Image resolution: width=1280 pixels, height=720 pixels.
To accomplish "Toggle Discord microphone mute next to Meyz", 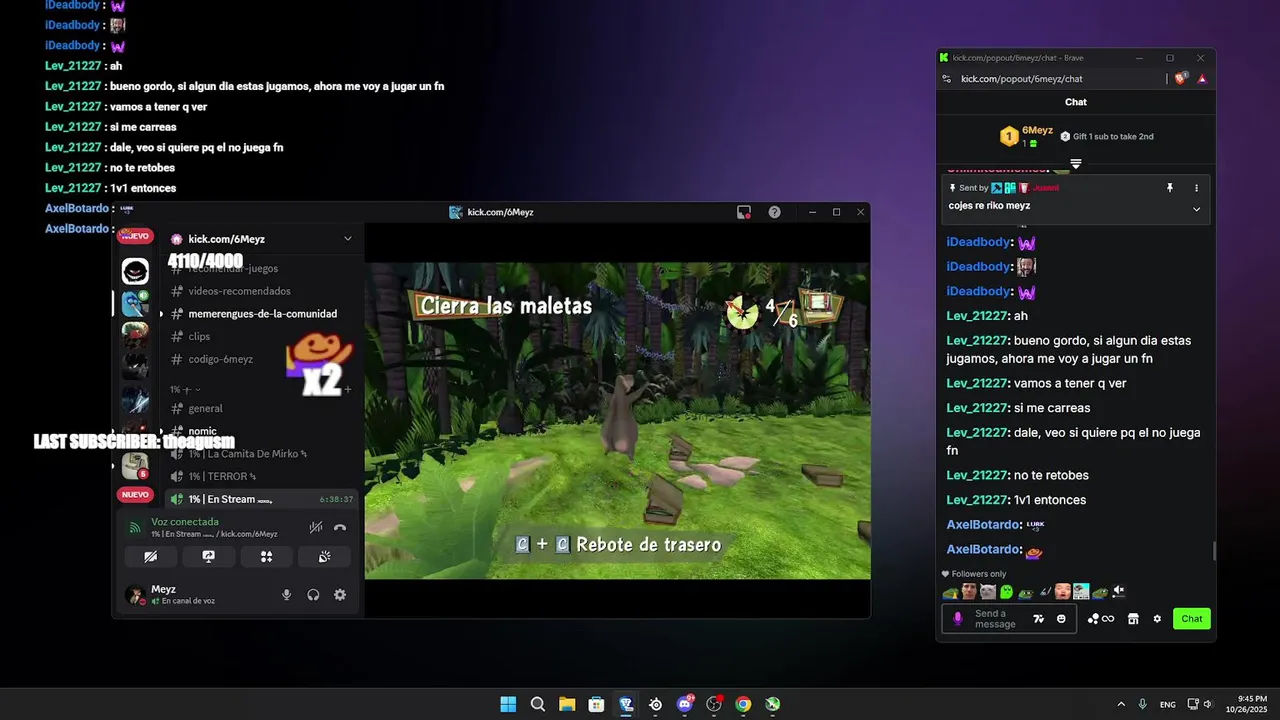I will point(286,595).
